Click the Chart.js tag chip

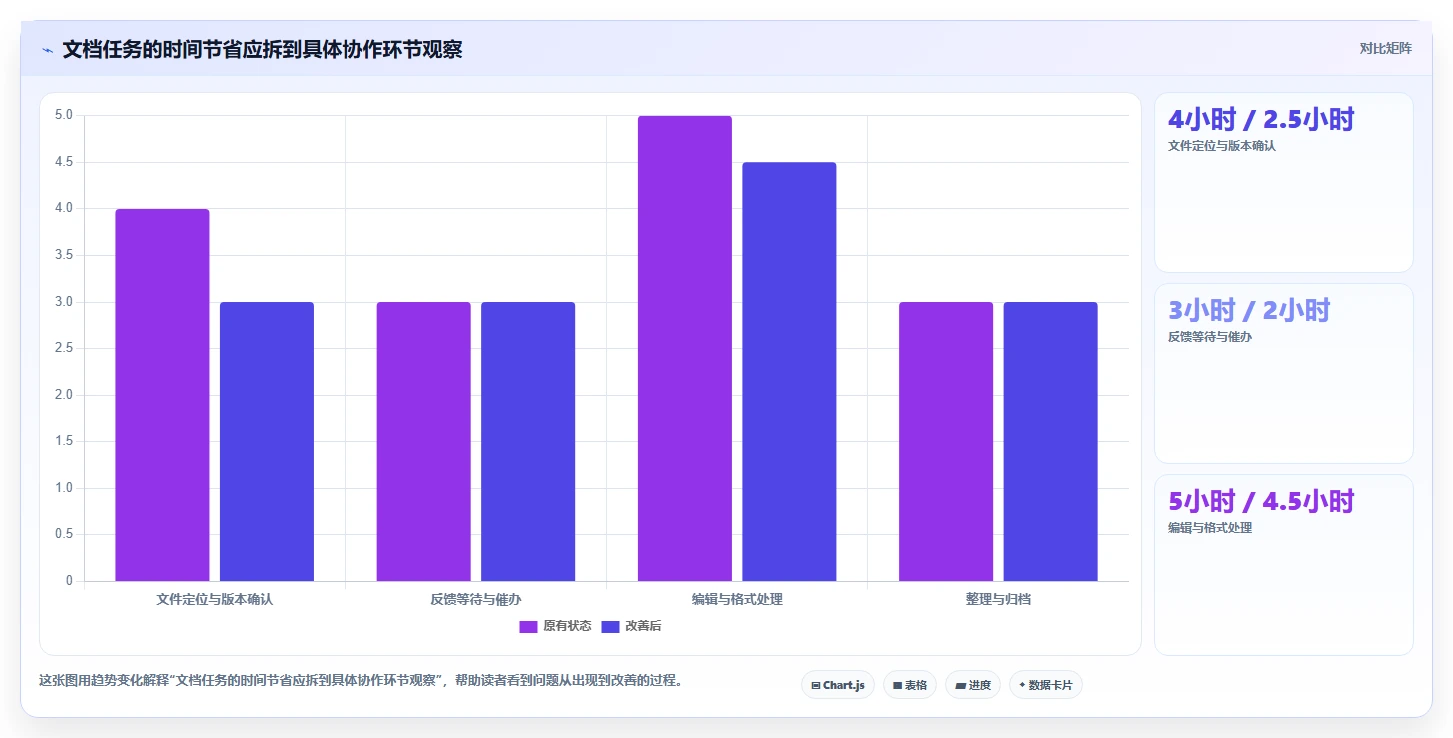coord(838,685)
